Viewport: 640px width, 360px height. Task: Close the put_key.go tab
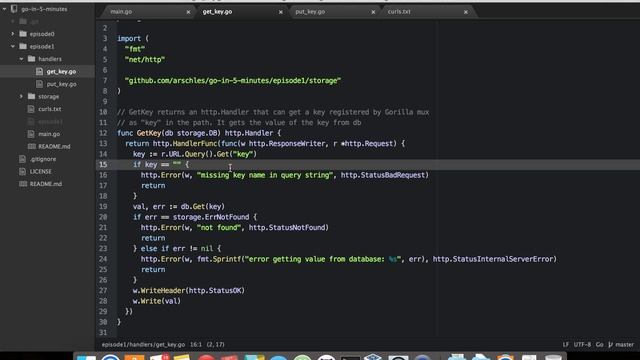(373, 12)
